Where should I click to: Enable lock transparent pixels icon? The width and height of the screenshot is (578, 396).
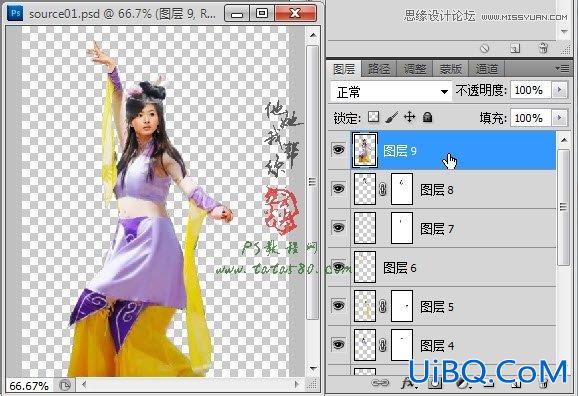tap(373, 118)
